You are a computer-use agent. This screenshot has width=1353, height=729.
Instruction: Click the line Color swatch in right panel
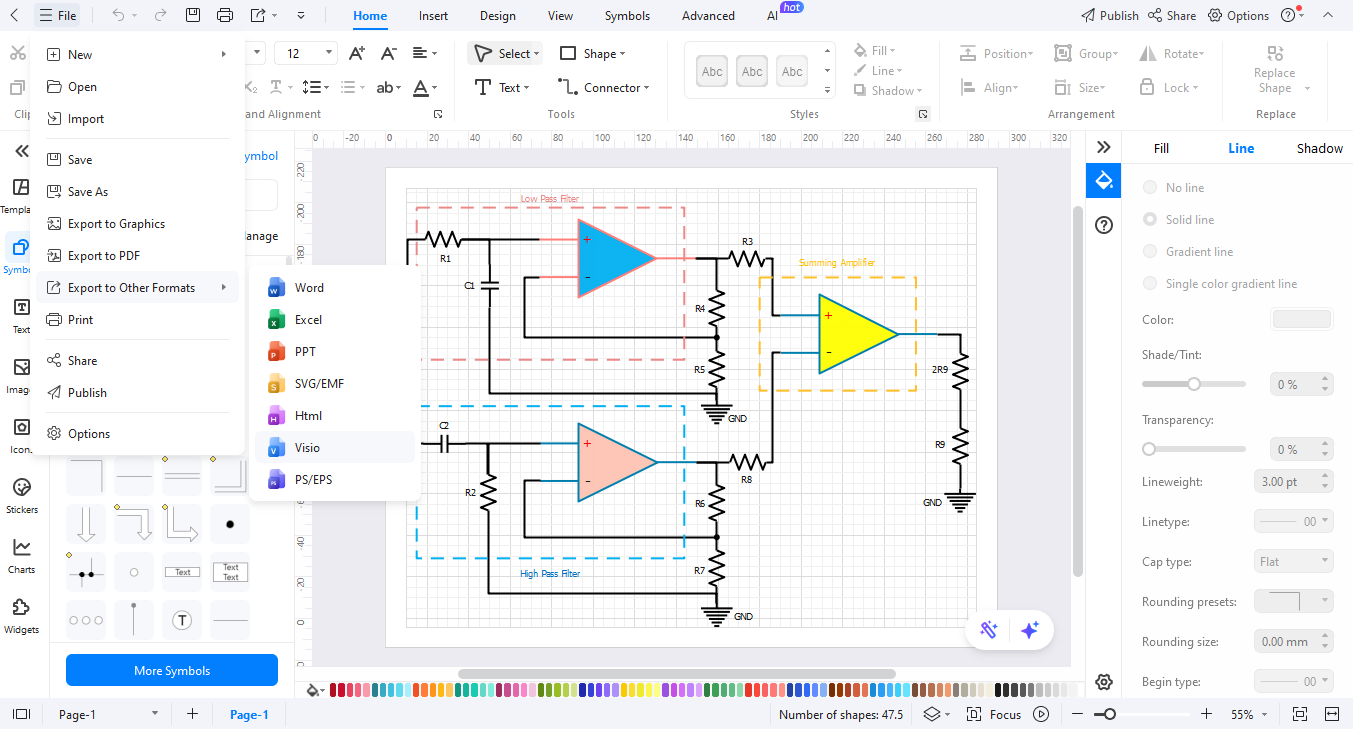point(1301,320)
